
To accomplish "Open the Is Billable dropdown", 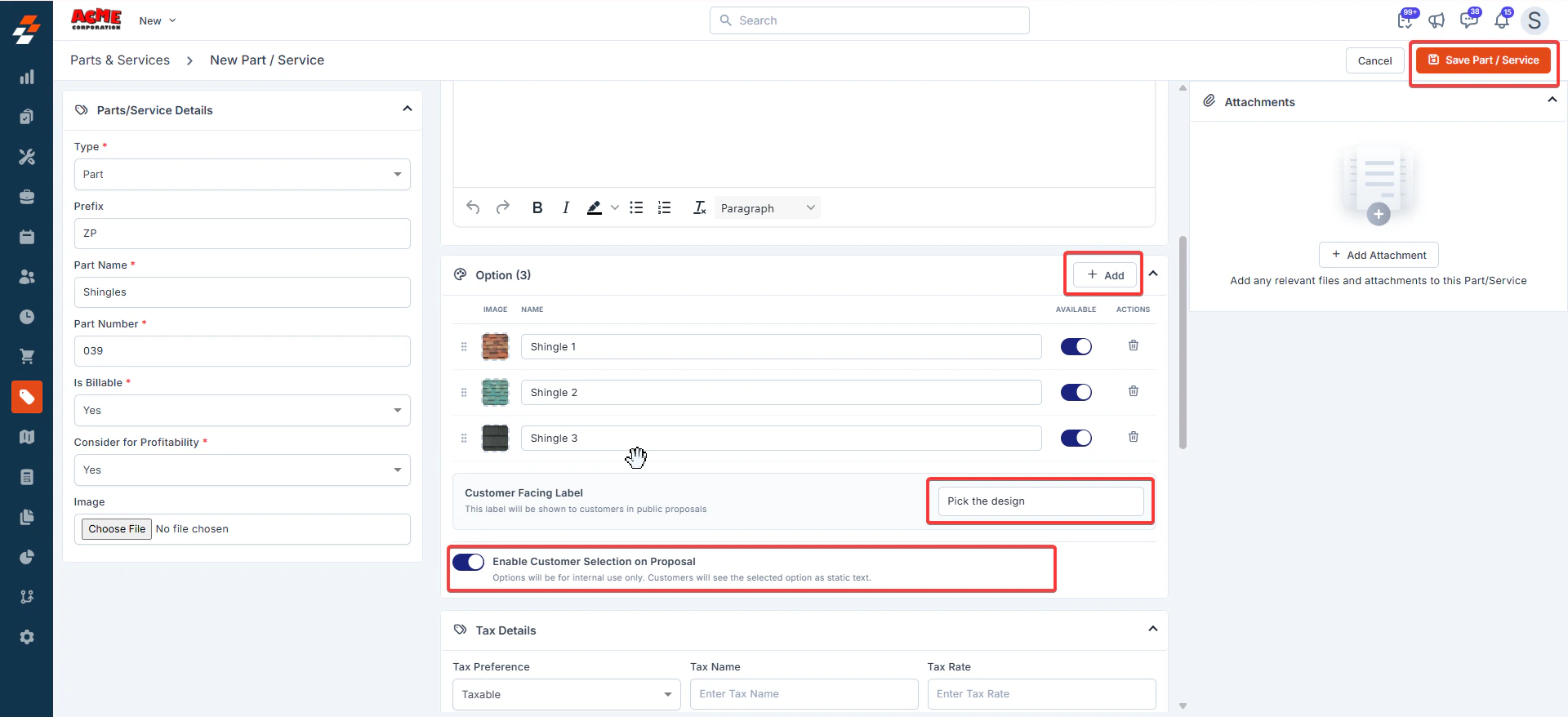I will pyautogui.click(x=242, y=410).
